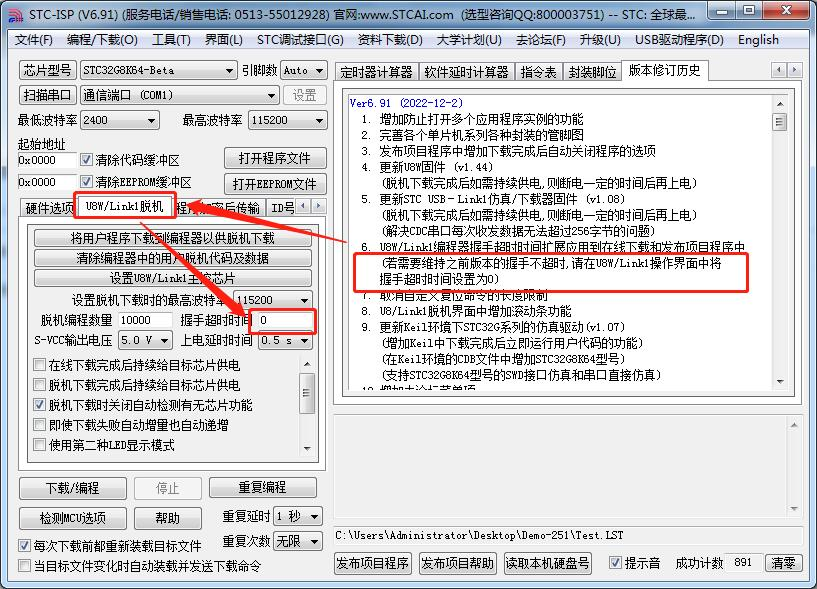Enable 脱机下载完成后持续给目标芯片供电
This screenshot has width=817, height=589.
pyautogui.click(x=39, y=385)
